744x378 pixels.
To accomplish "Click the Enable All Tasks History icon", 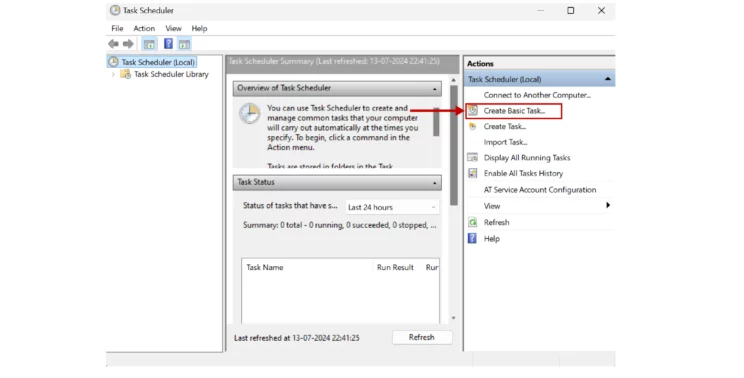I will click(473, 173).
